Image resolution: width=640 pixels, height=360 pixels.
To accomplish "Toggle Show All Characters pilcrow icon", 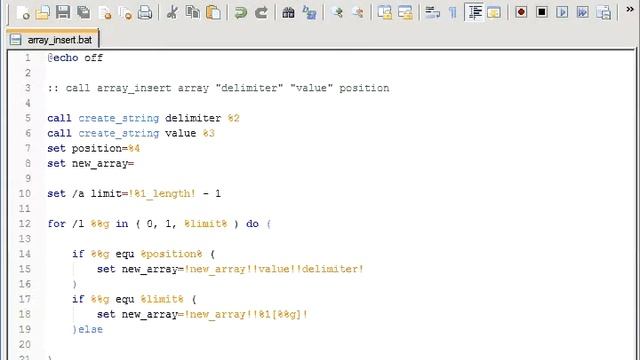I will pyautogui.click(x=453, y=13).
